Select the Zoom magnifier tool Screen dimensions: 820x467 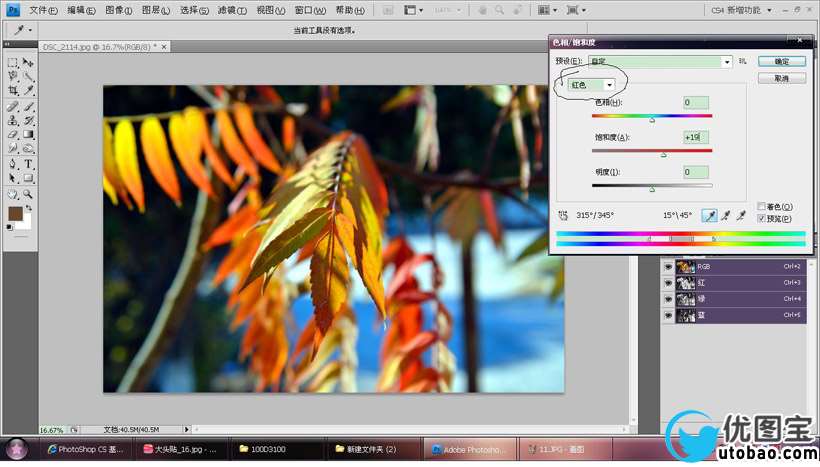tap(28, 195)
